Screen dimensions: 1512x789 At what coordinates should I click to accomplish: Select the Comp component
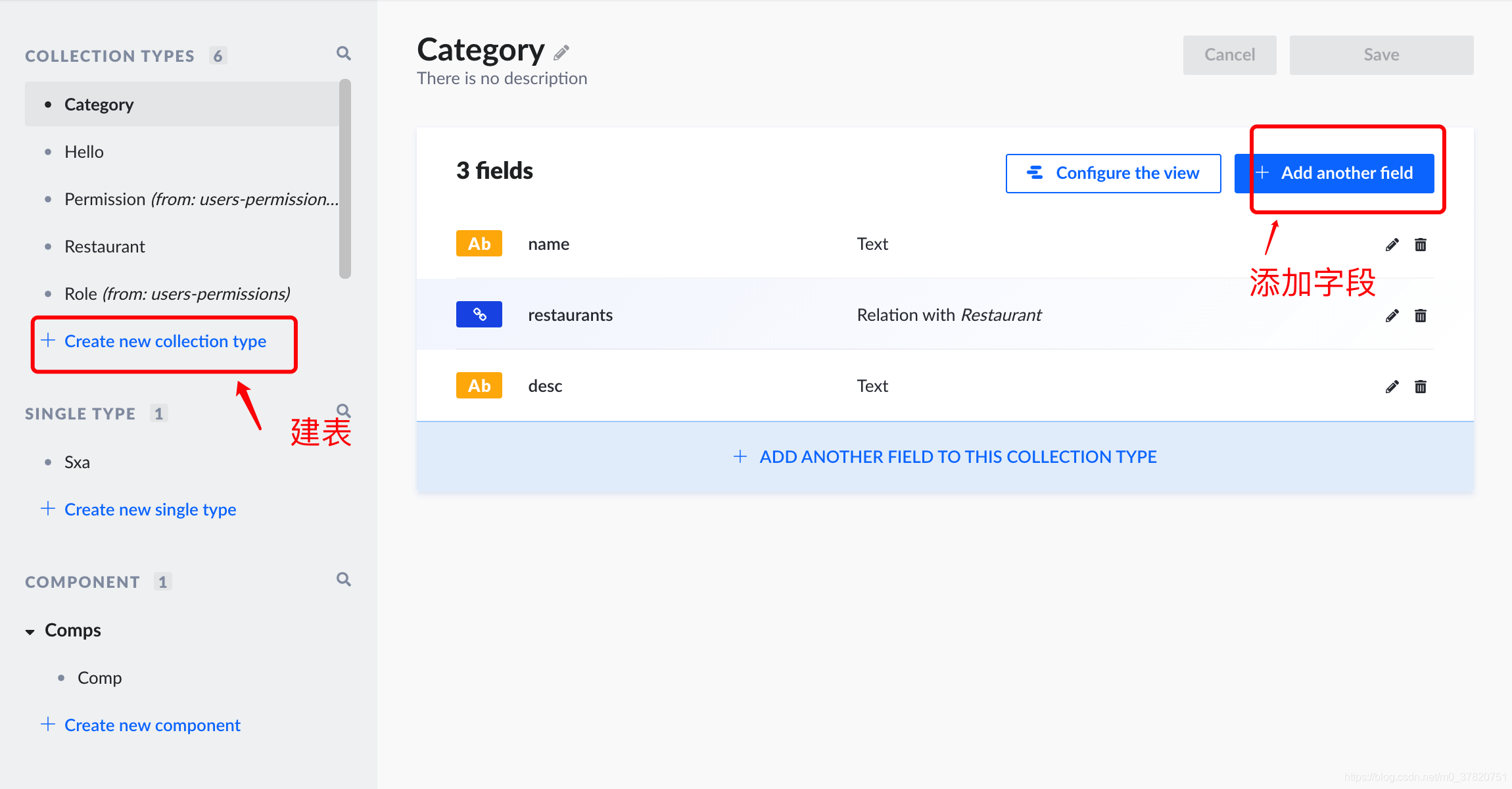tap(99, 678)
